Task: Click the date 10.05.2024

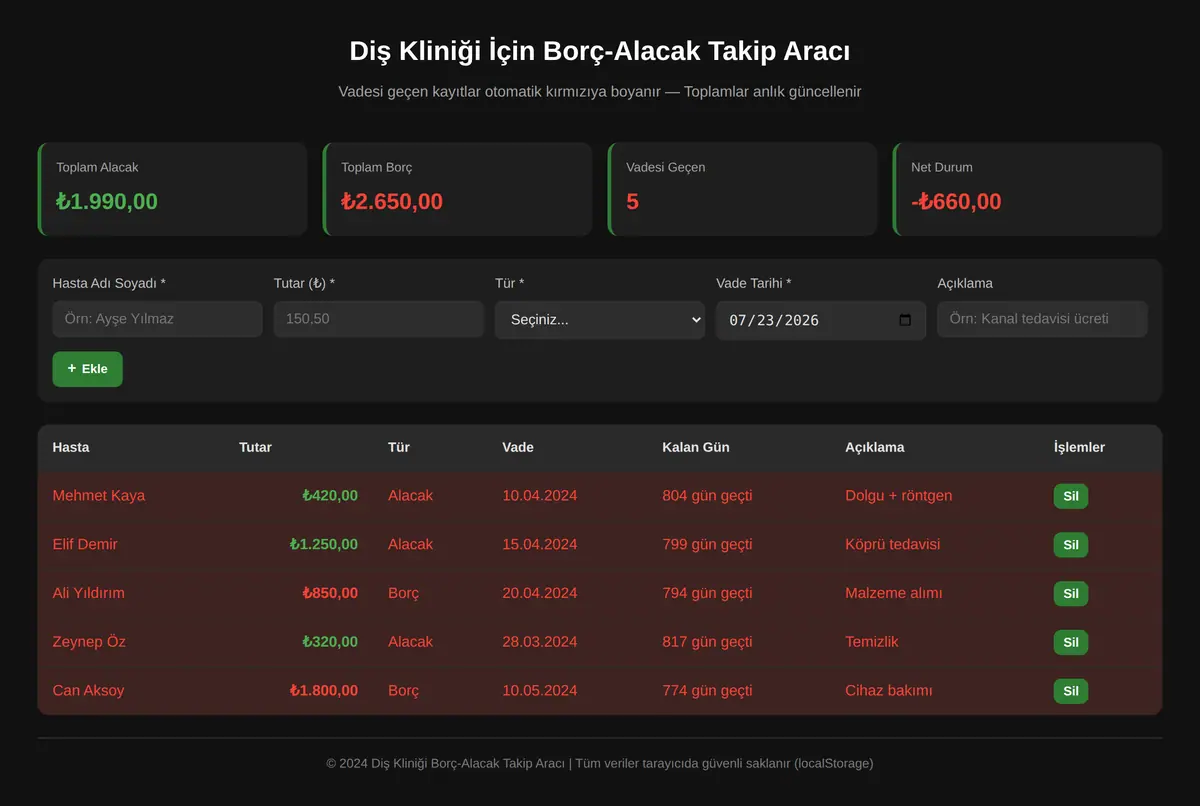Action: click(x=540, y=690)
